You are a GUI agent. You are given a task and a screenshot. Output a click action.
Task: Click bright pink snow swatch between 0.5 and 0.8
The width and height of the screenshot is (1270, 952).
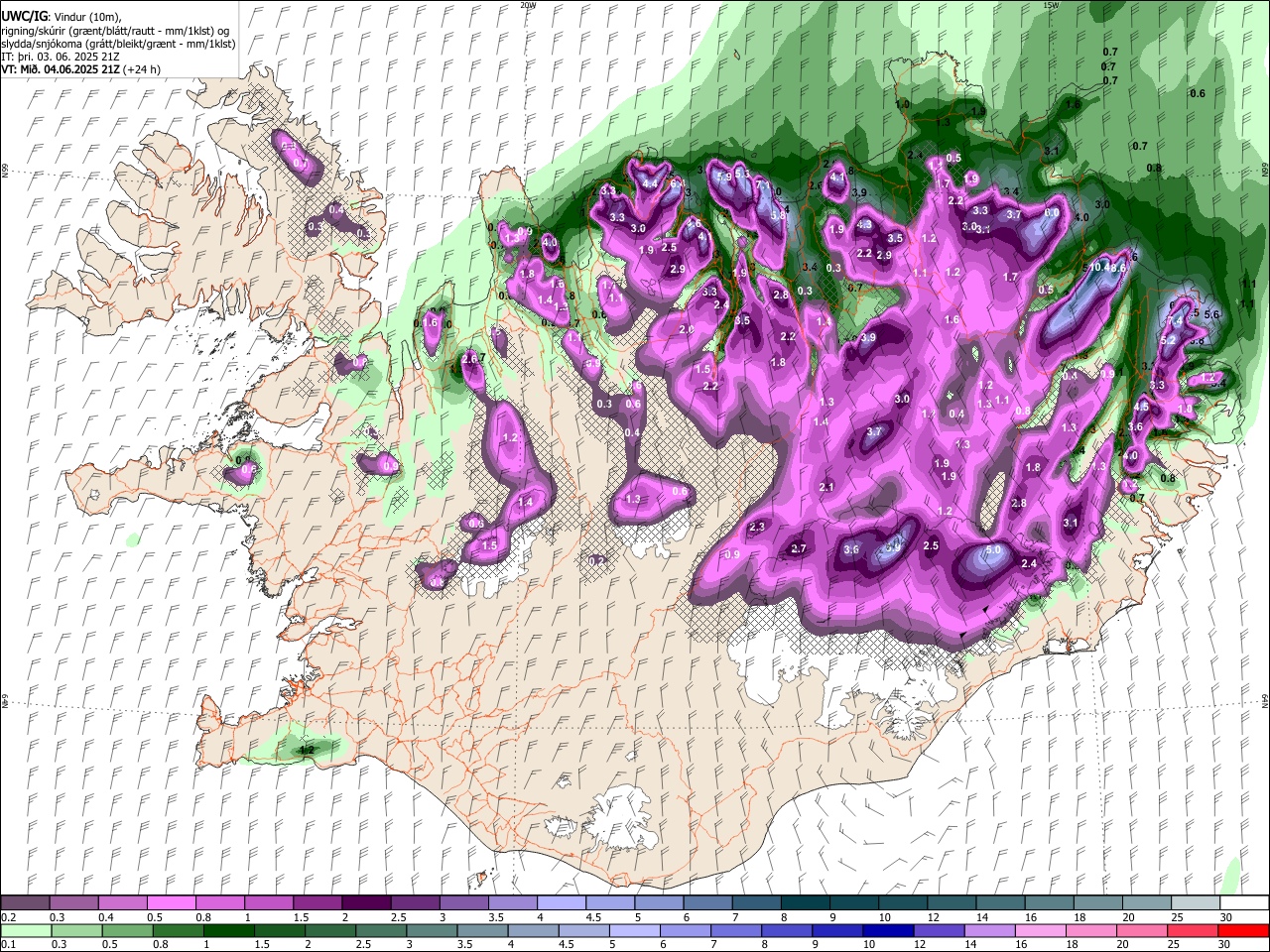[x=171, y=902]
